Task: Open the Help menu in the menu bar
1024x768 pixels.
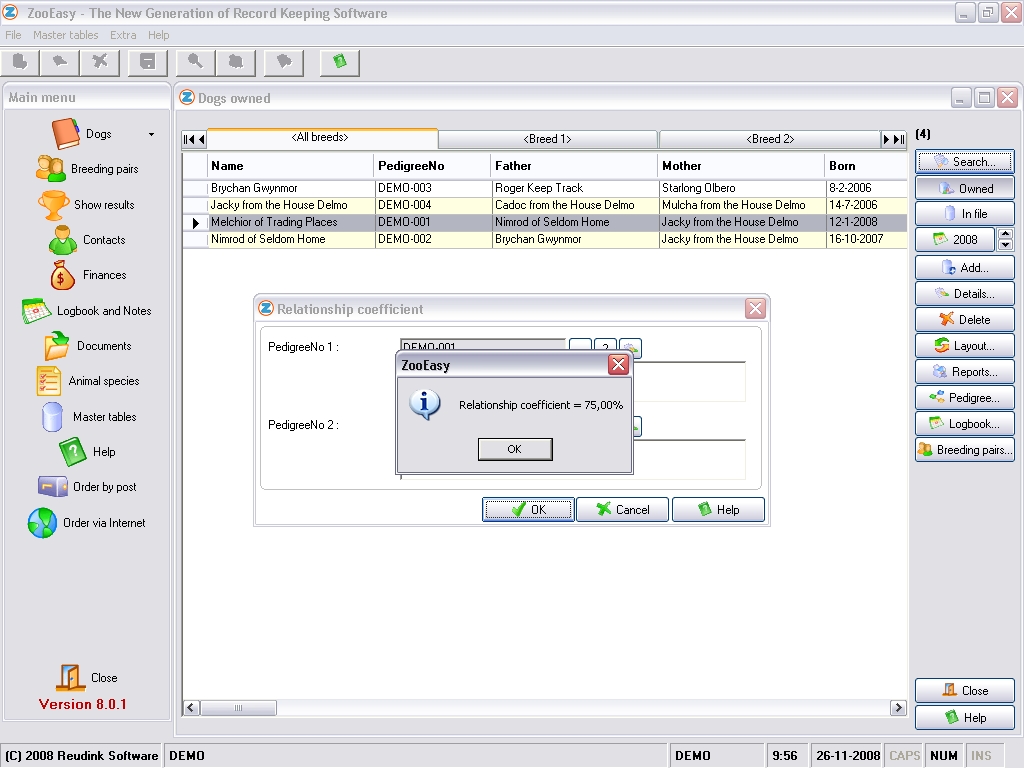Action: pos(158,35)
